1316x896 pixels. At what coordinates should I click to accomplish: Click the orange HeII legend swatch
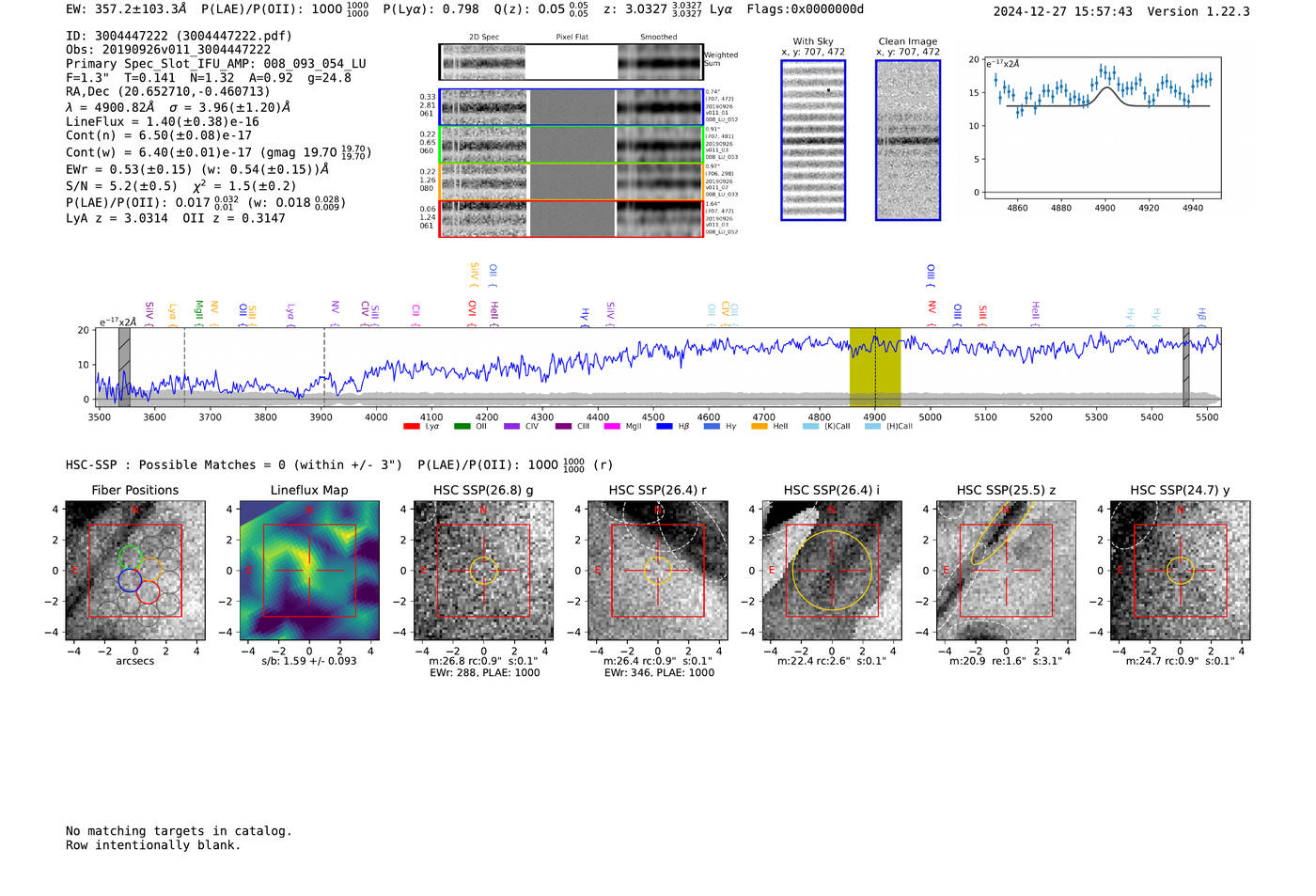[x=760, y=427]
